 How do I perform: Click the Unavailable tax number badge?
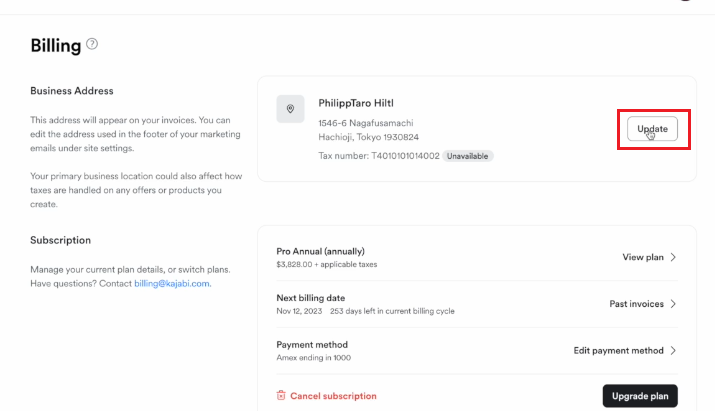point(467,156)
